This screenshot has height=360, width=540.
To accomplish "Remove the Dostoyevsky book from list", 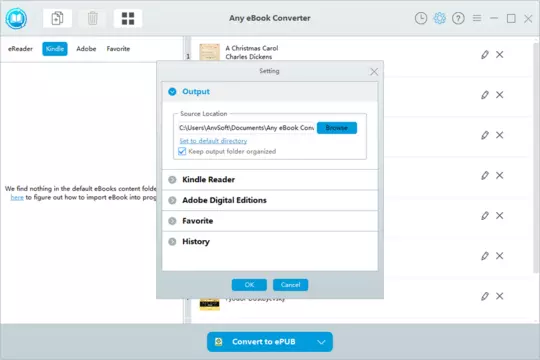I will tap(500, 296).
